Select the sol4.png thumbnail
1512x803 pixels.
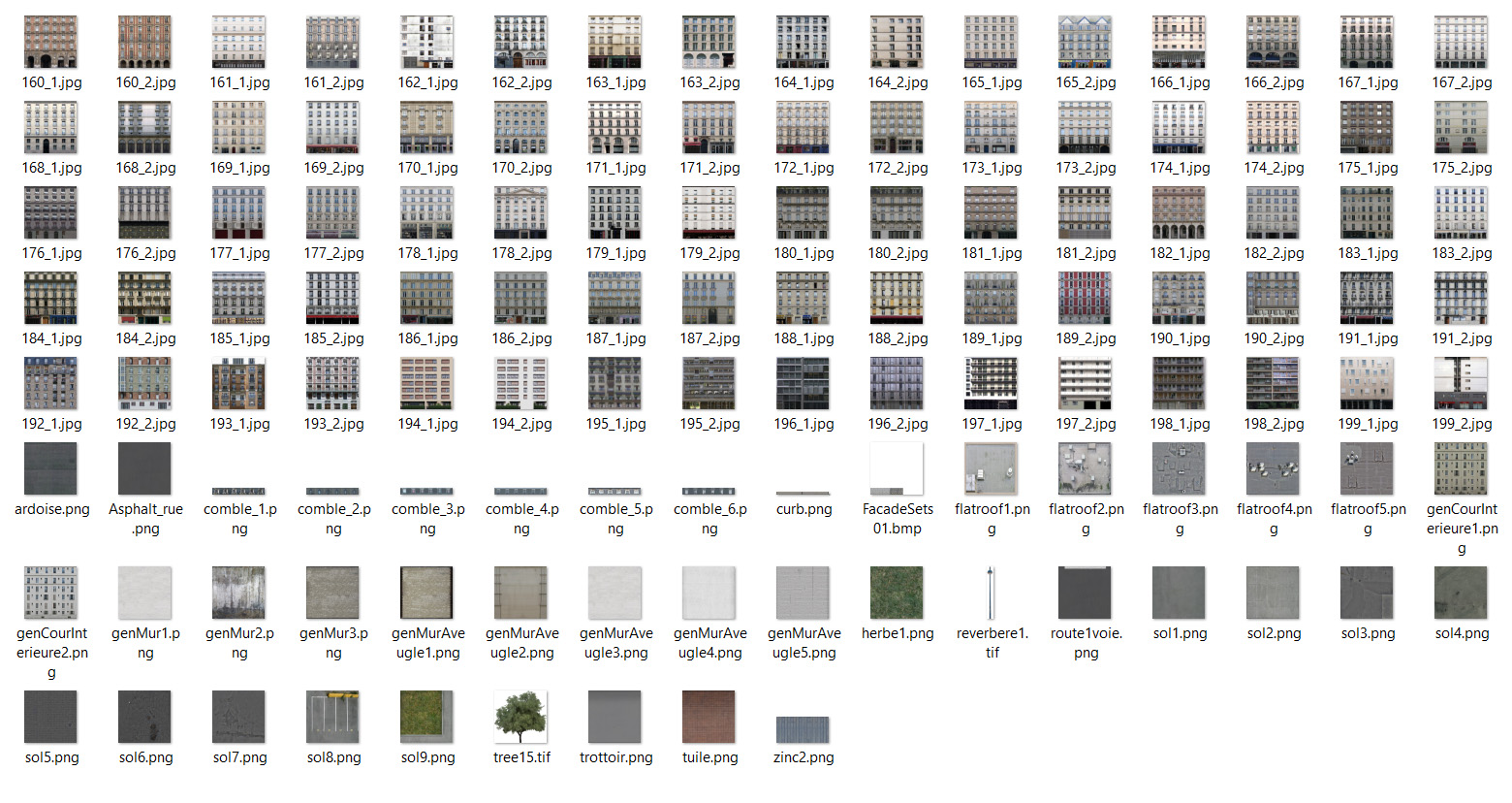click(1461, 593)
